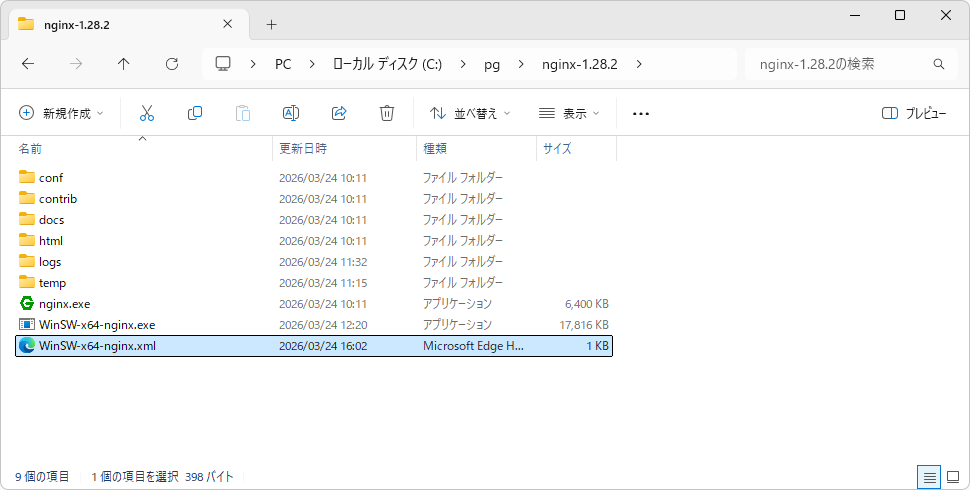Switch to details view icon in status bar
Image resolution: width=970 pixels, height=490 pixels.
pos(929,477)
